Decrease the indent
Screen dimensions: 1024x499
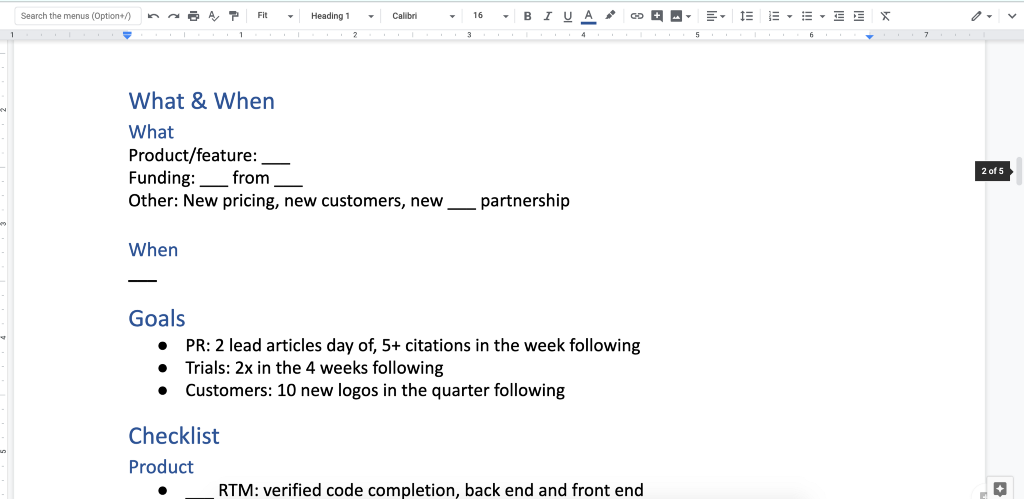(839, 16)
